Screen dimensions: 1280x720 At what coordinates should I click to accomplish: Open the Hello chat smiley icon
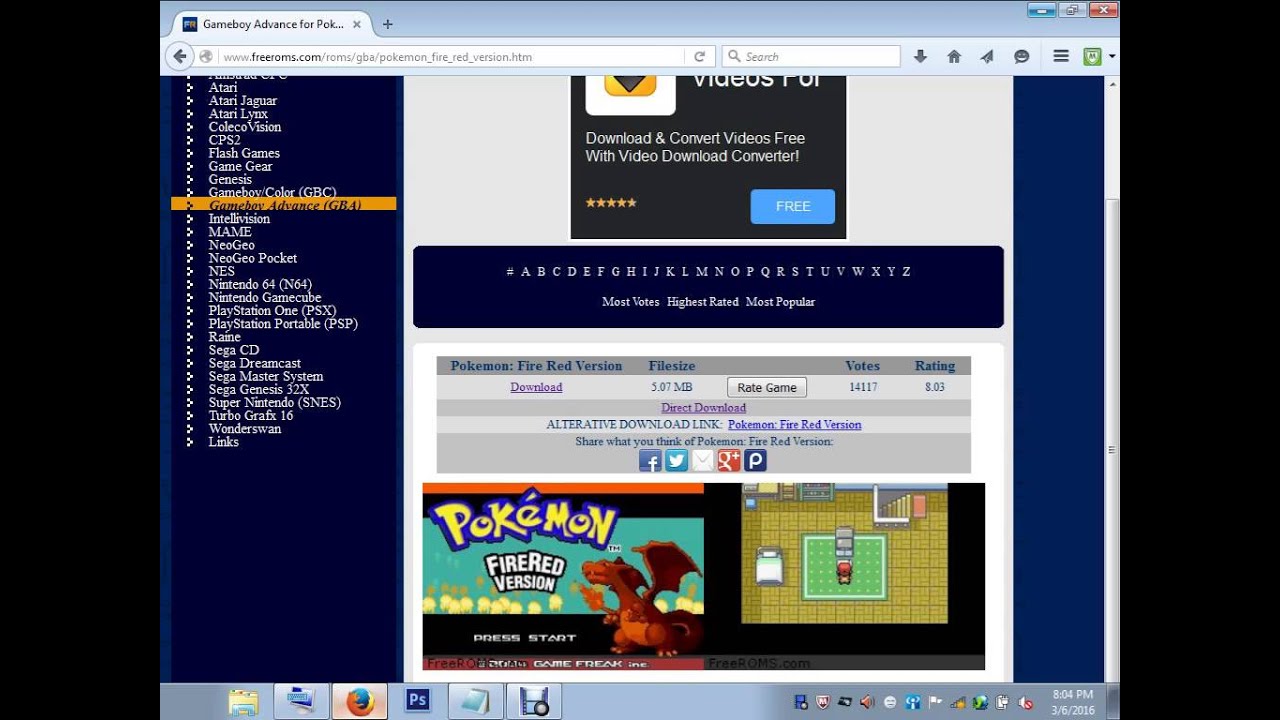[1021, 57]
